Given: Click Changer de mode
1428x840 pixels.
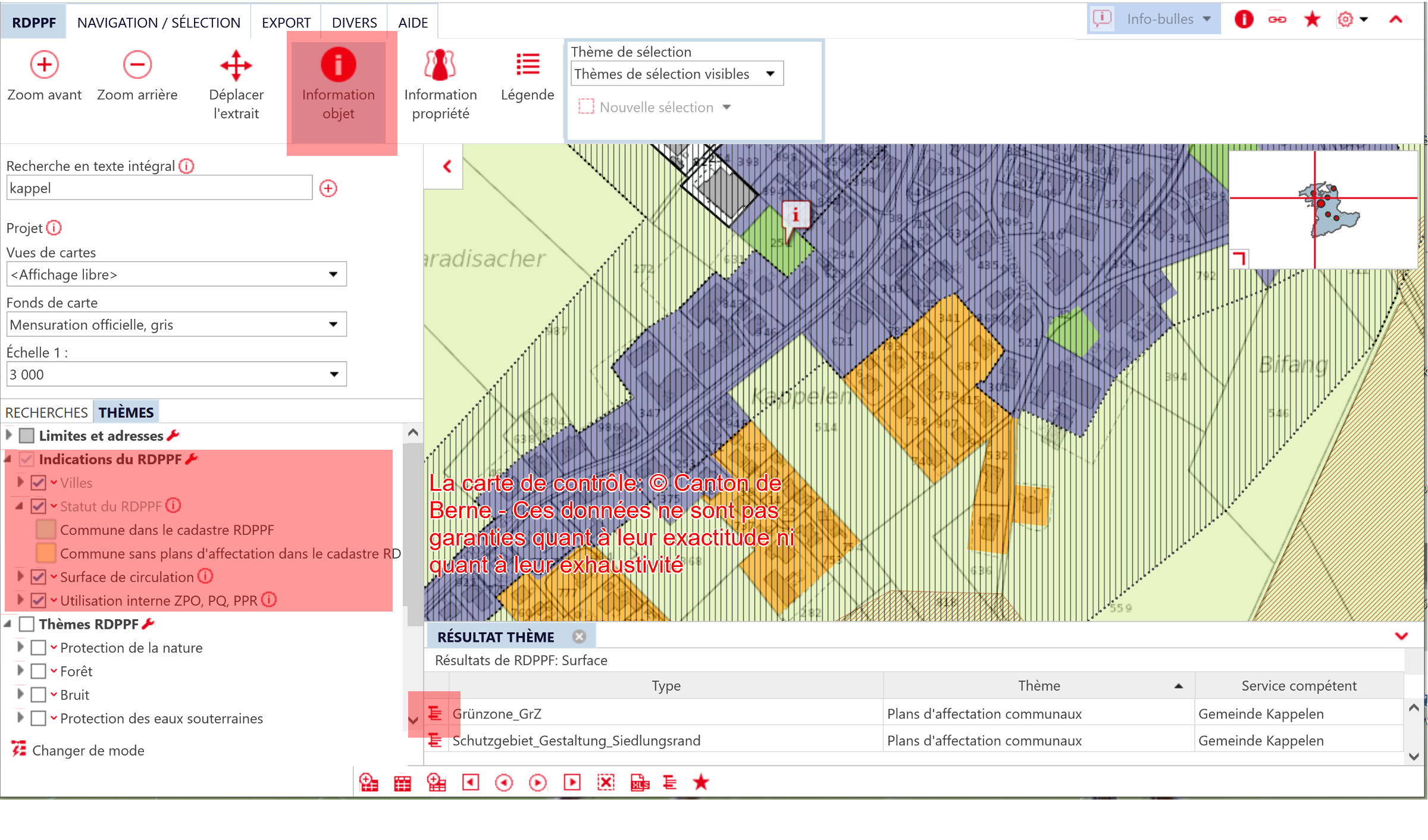Looking at the screenshot, I should [87, 751].
